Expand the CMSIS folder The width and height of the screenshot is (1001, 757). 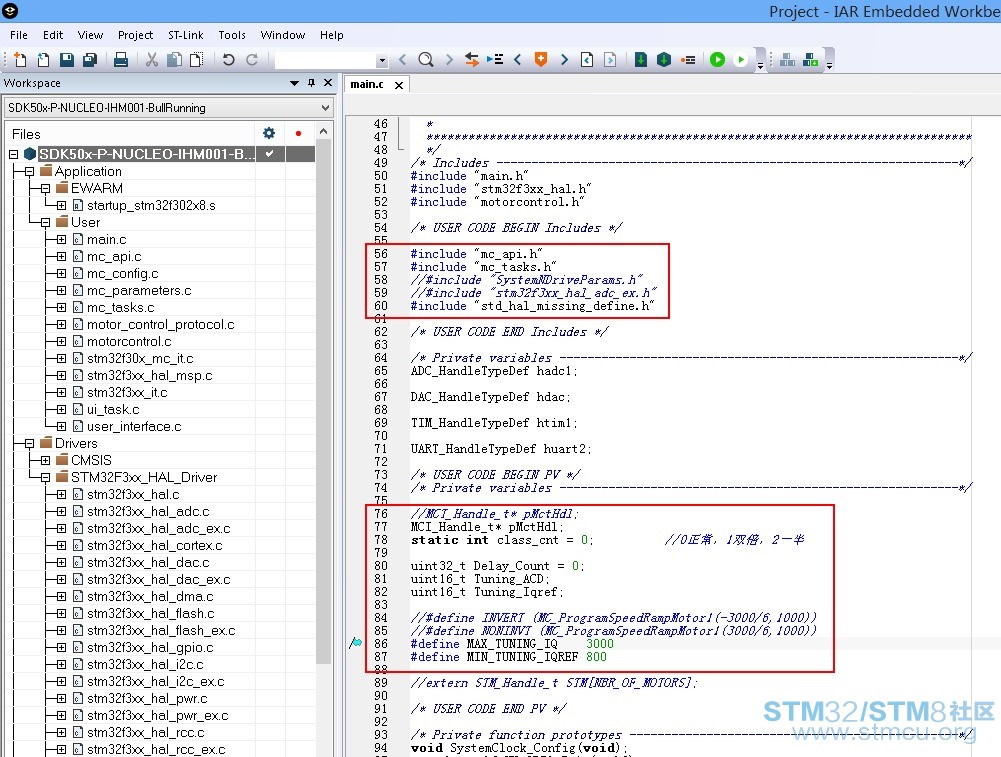click(x=45, y=460)
